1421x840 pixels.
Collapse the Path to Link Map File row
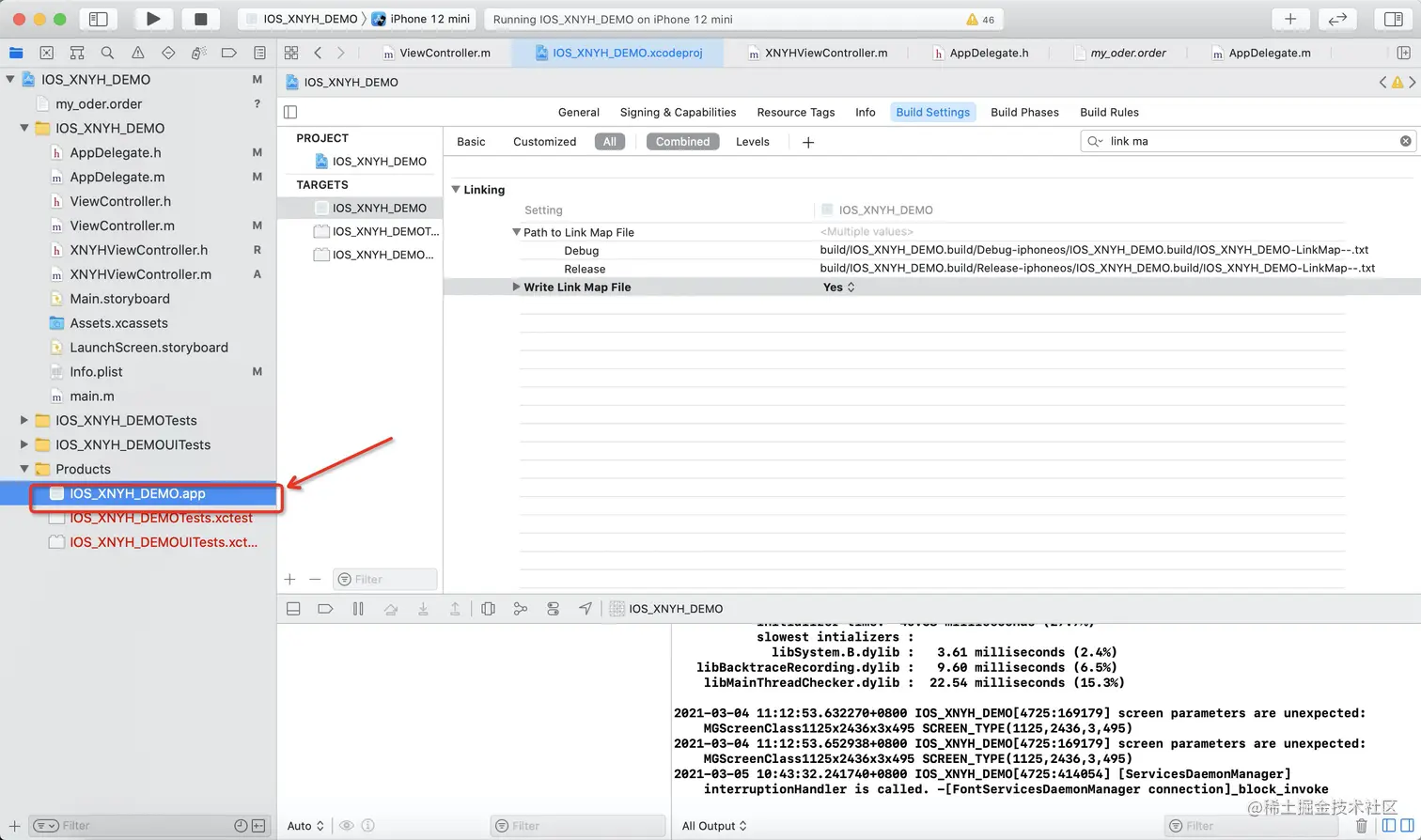pos(516,232)
